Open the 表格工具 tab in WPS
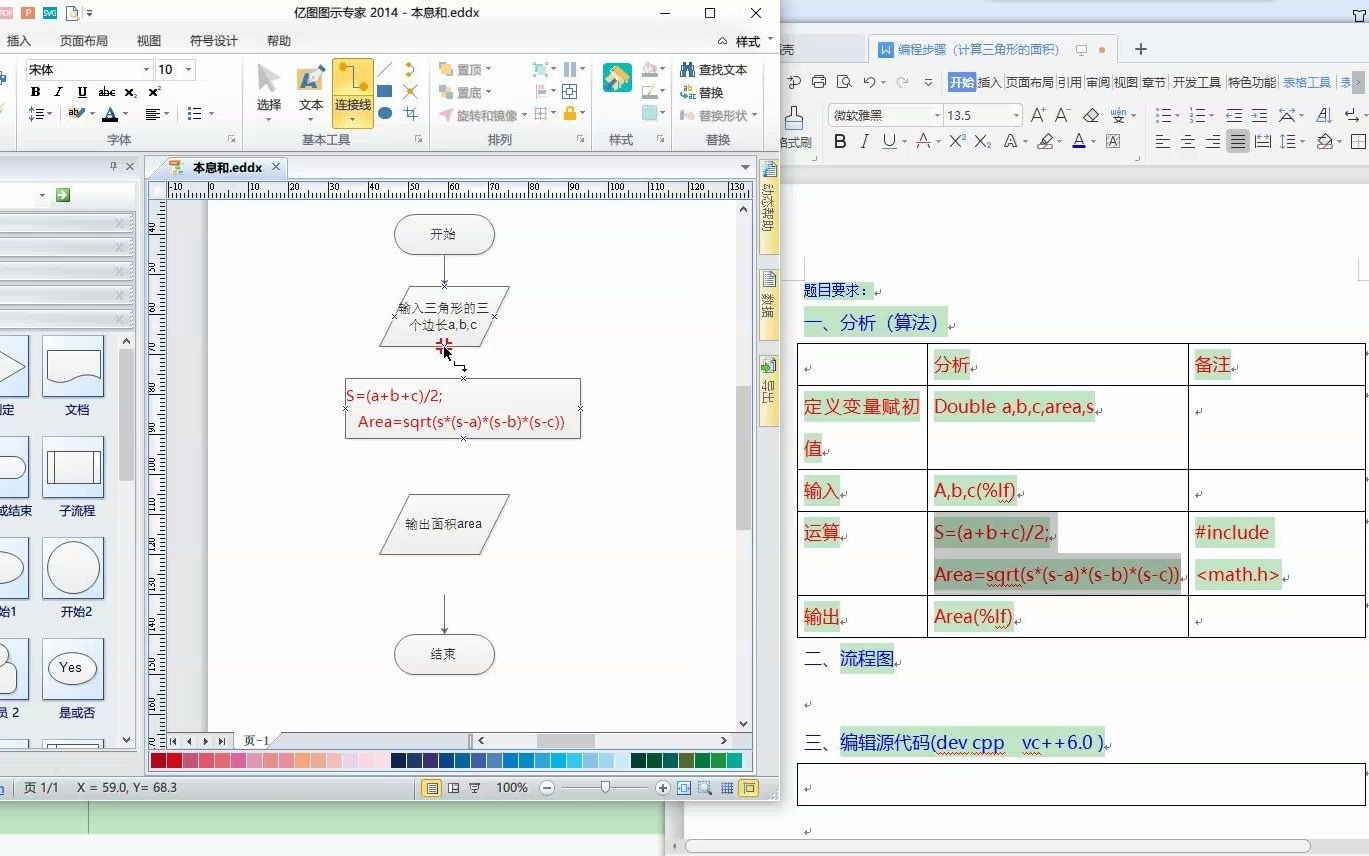 point(1307,82)
